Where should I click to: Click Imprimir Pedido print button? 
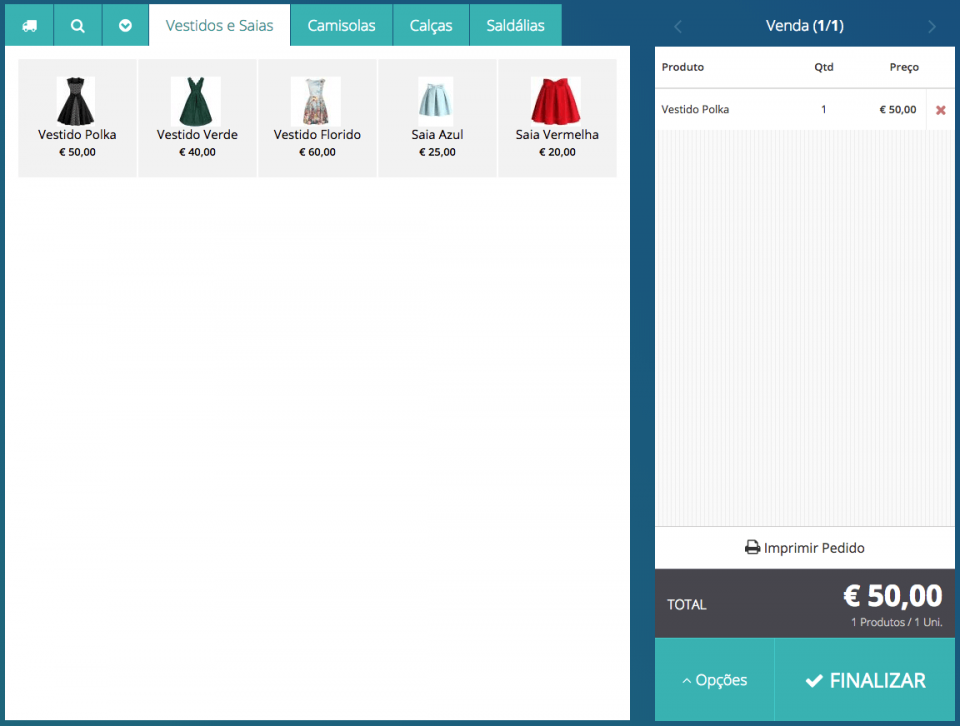(804, 548)
